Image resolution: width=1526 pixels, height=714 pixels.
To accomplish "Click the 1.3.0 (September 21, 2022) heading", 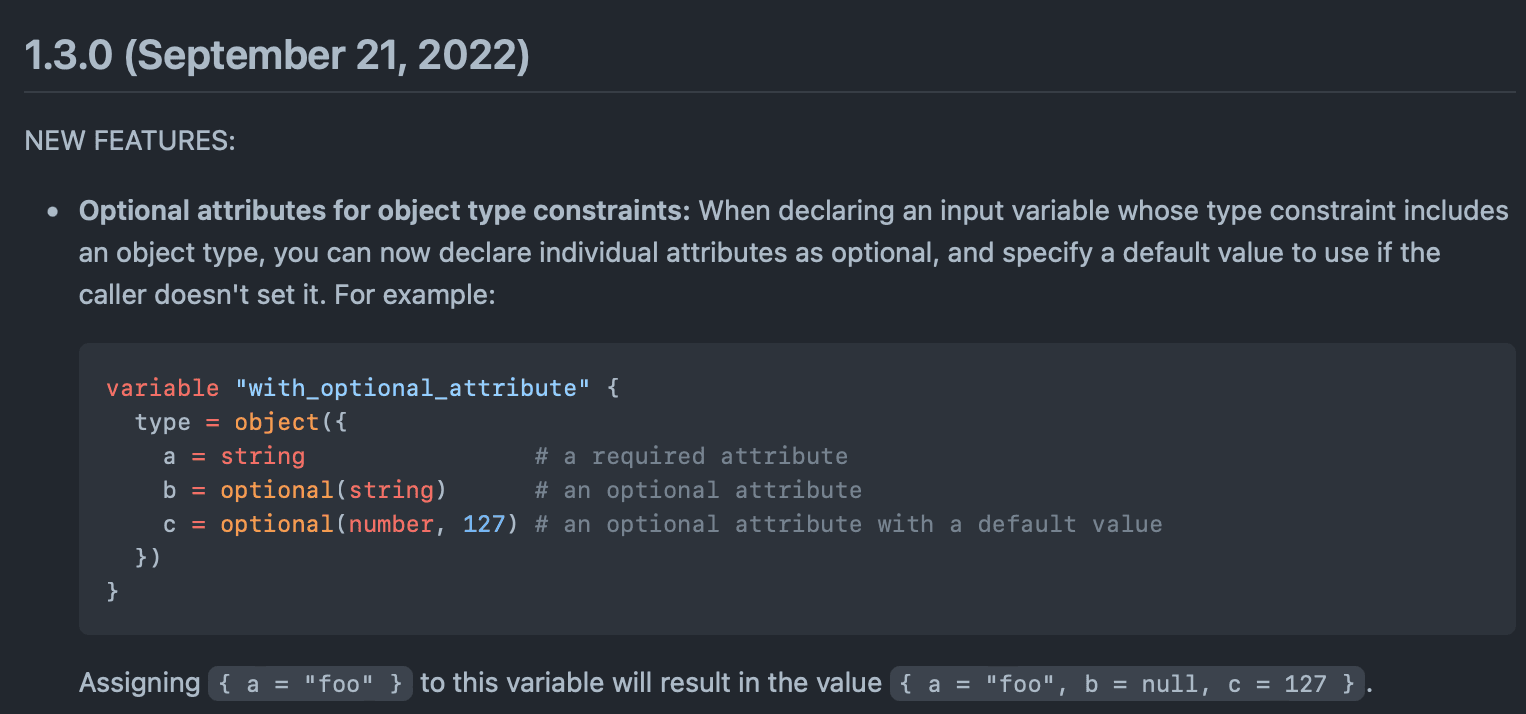I will click(x=276, y=56).
